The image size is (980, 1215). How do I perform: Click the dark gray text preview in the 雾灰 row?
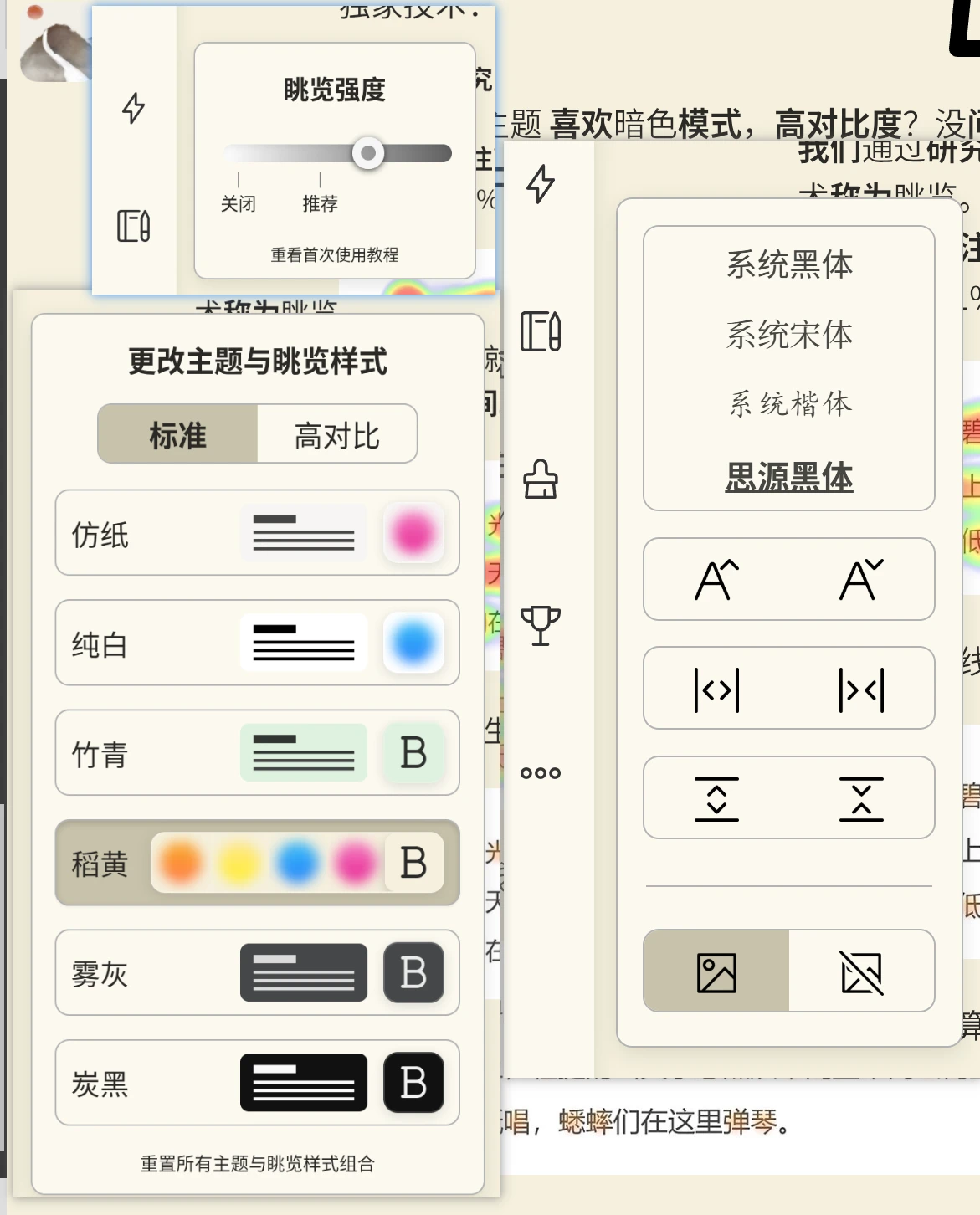click(x=304, y=972)
